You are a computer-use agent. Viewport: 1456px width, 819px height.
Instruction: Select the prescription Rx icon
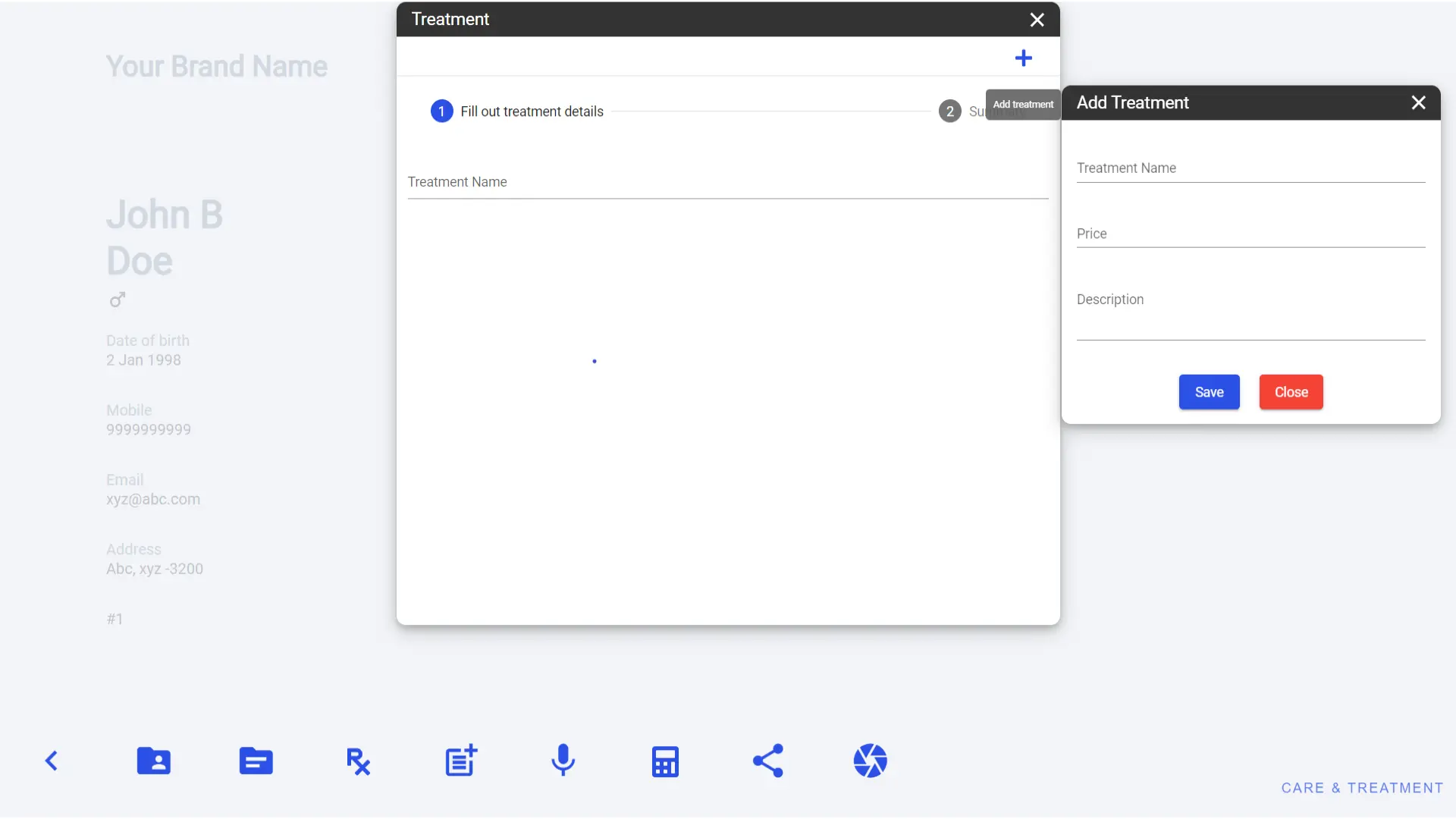tap(357, 760)
